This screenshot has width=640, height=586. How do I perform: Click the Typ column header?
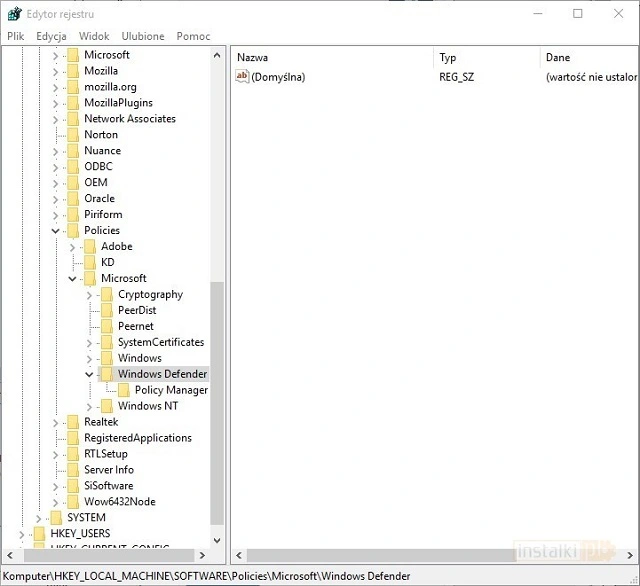(485, 58)
